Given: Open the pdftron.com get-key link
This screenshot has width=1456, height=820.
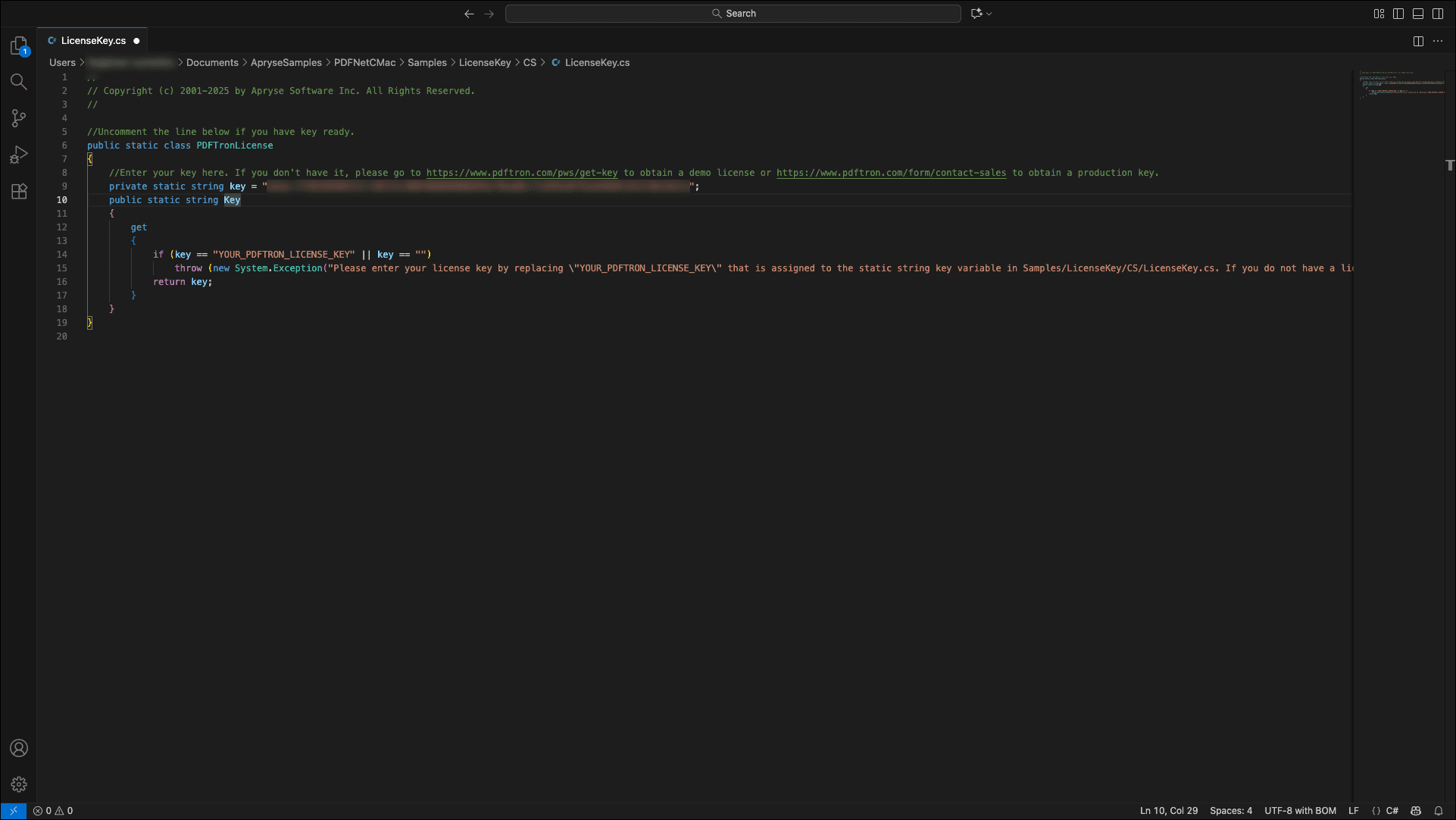Looking at the screenshot, I should click(521, 173).
